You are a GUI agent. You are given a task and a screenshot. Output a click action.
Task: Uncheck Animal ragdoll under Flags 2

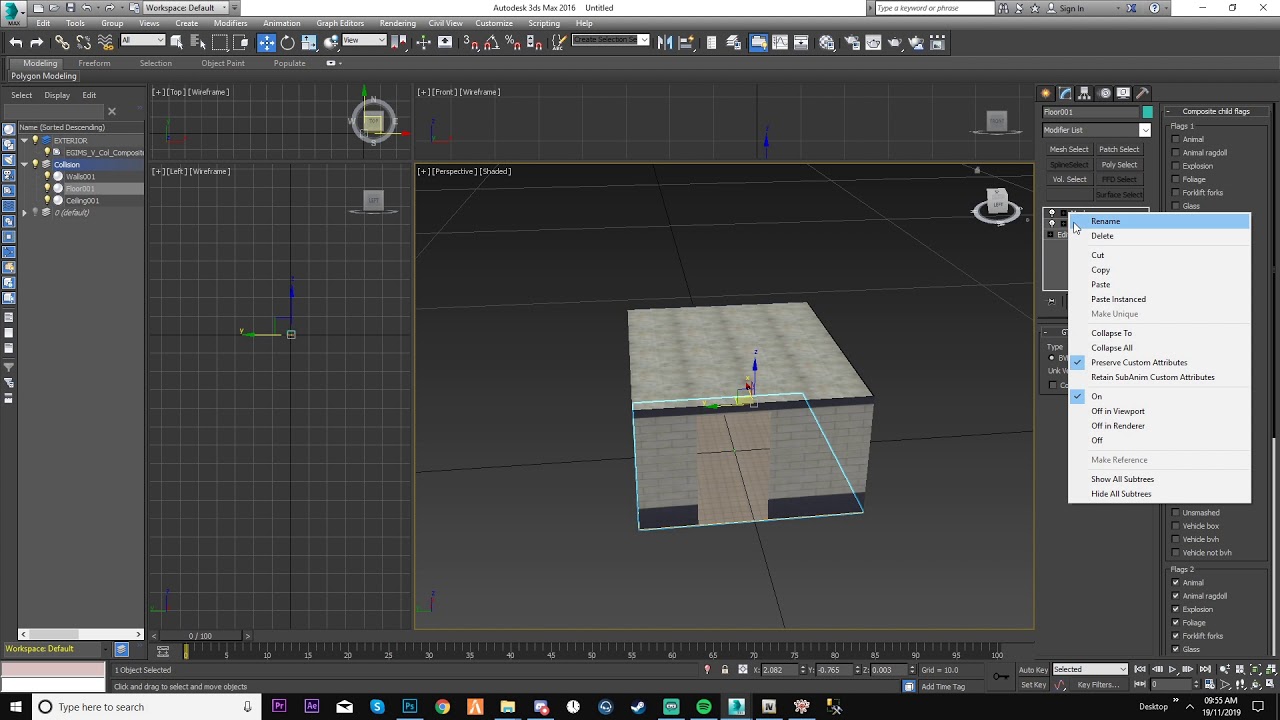pos(1176,596)
